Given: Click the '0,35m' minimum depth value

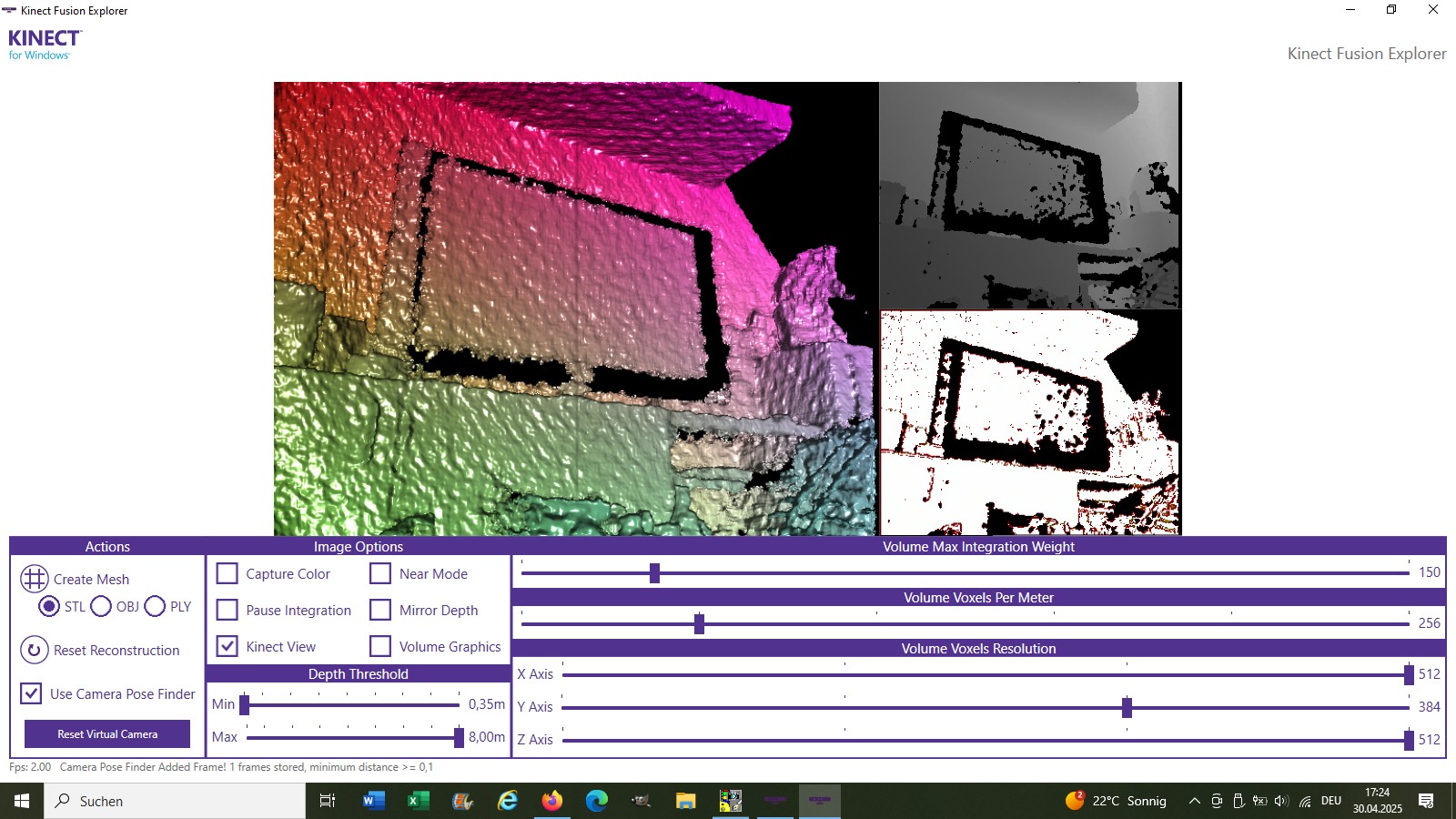Looking at the screenshot, I should coord(487,704).
